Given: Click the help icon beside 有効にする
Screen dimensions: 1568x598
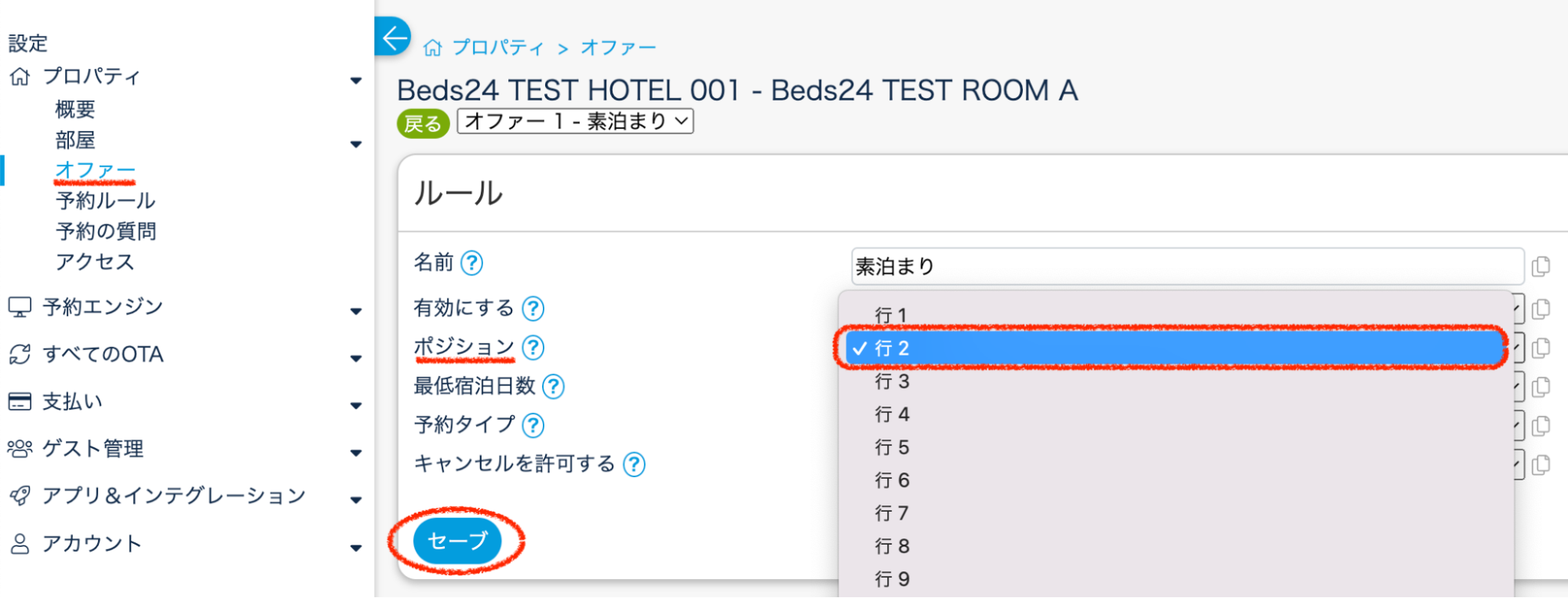Looking at the screenshot, I should click(533, 308).
